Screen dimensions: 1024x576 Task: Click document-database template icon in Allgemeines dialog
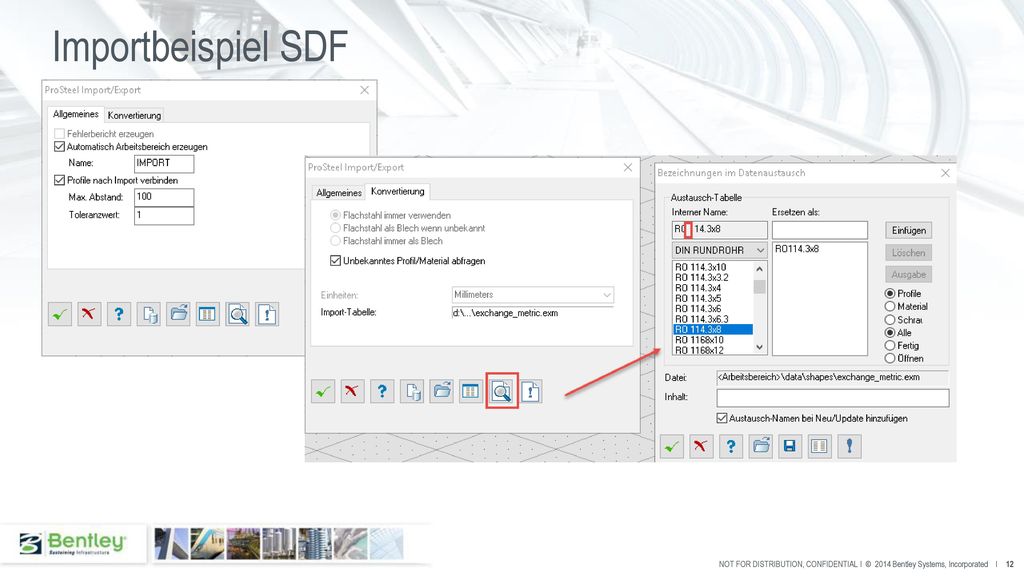(149, 315)
